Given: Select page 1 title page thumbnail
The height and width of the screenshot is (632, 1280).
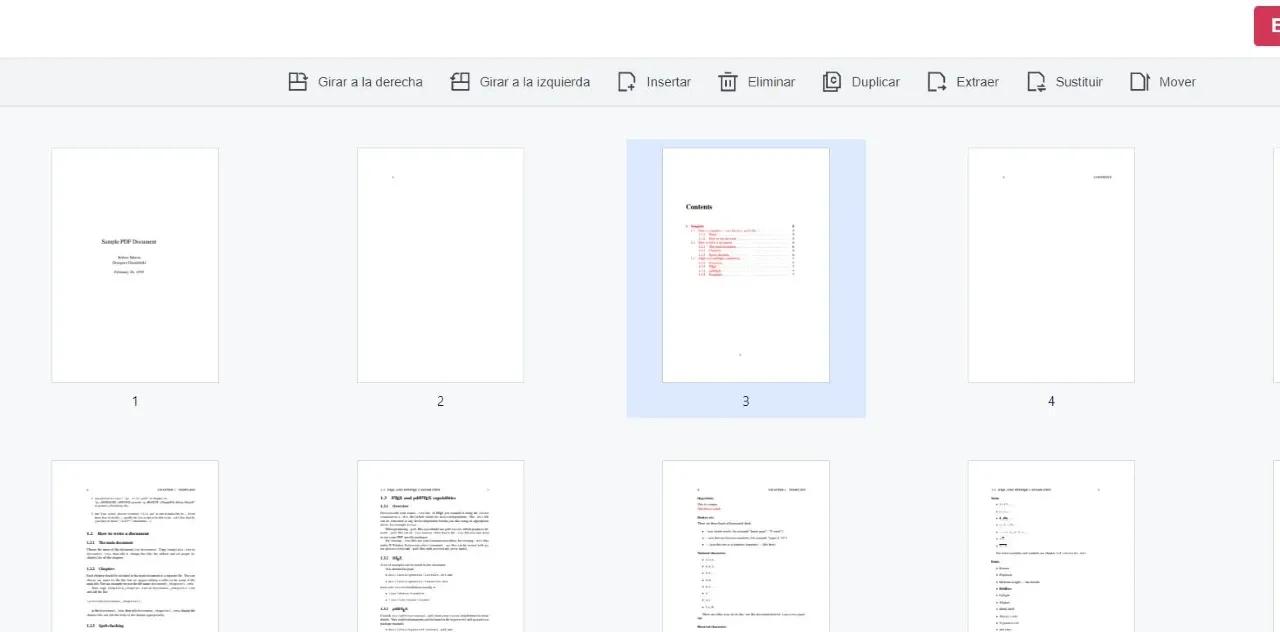Looking at the screenshot, I should pyautogui.click(x=135, y=265).
